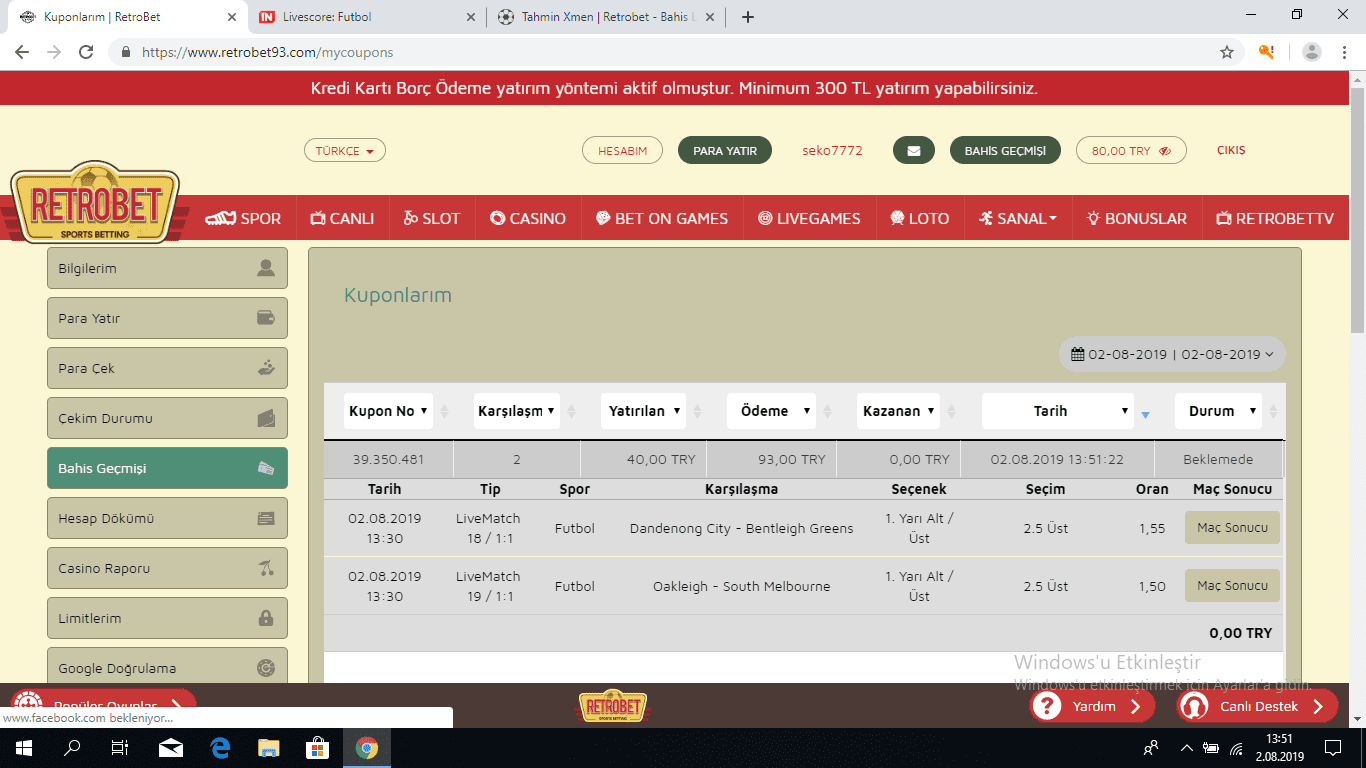The image size is (1366, 768).
Task: Open a new browser tab
Action: pos(748,17)
